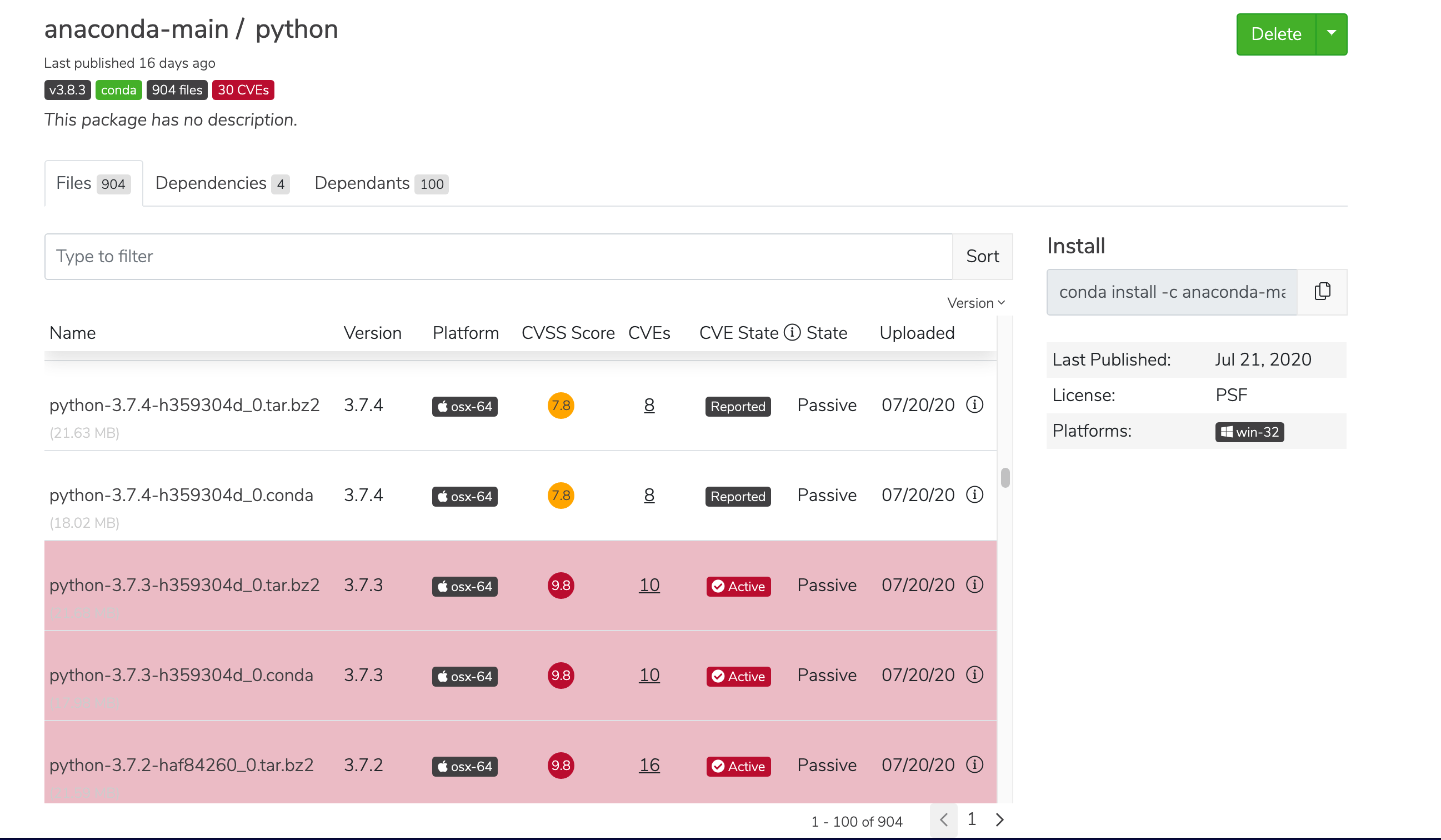
Task: Click file name python-3.7.2-haf84260_0.tar.bz2
Action: (x=181, y=764)
